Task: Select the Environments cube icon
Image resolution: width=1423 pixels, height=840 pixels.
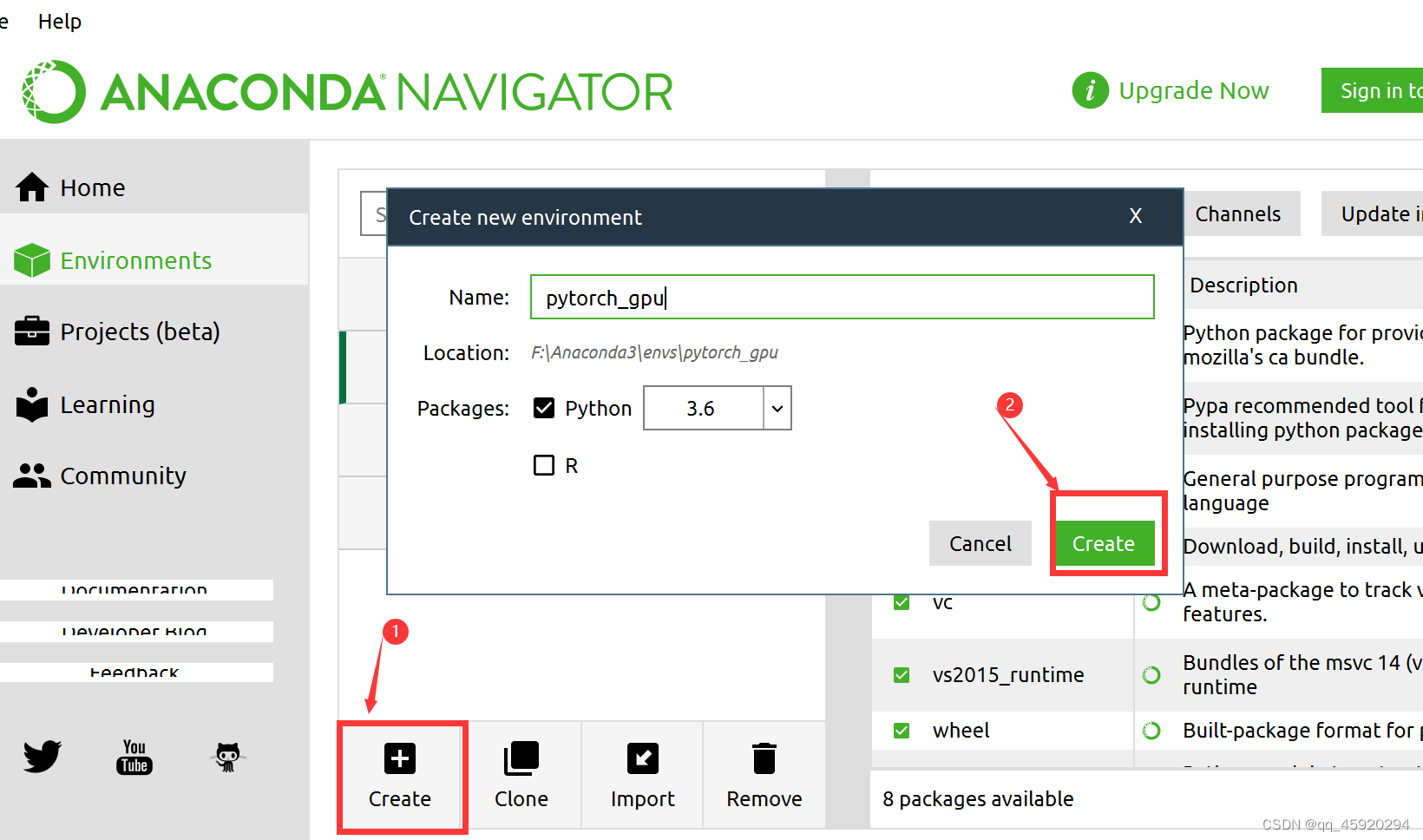Action: coord(32,259)
